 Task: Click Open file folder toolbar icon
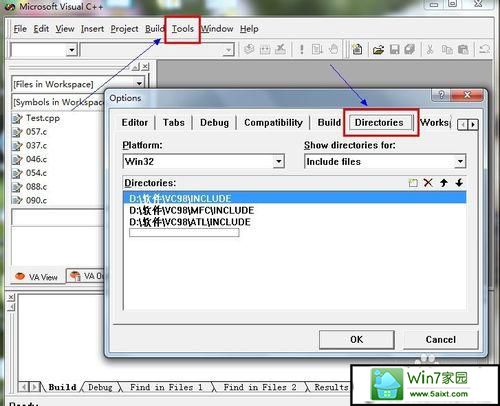tap(378, 50)
